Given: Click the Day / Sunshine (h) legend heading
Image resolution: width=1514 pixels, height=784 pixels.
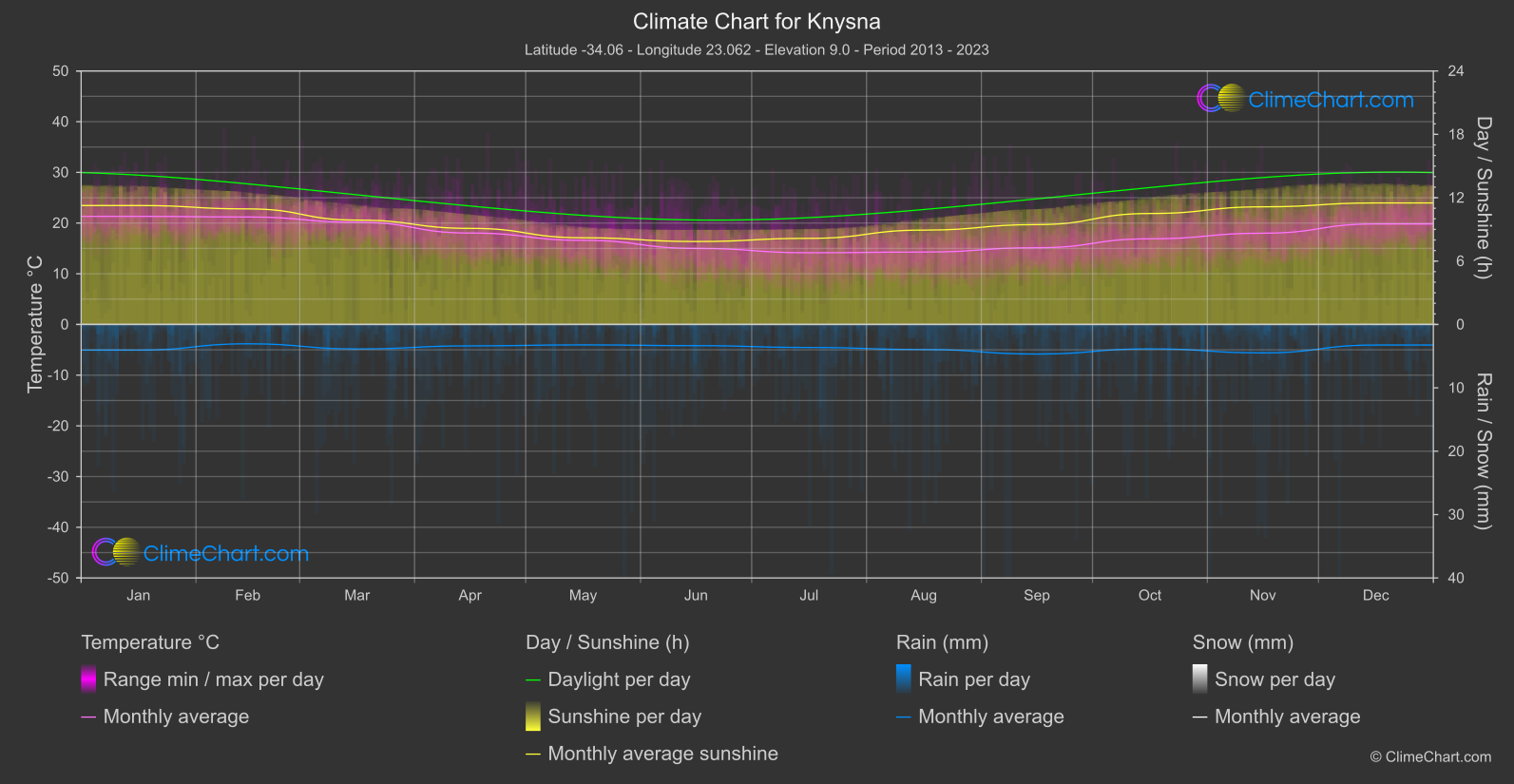Looking at the screenshot, I should [607, 642].
